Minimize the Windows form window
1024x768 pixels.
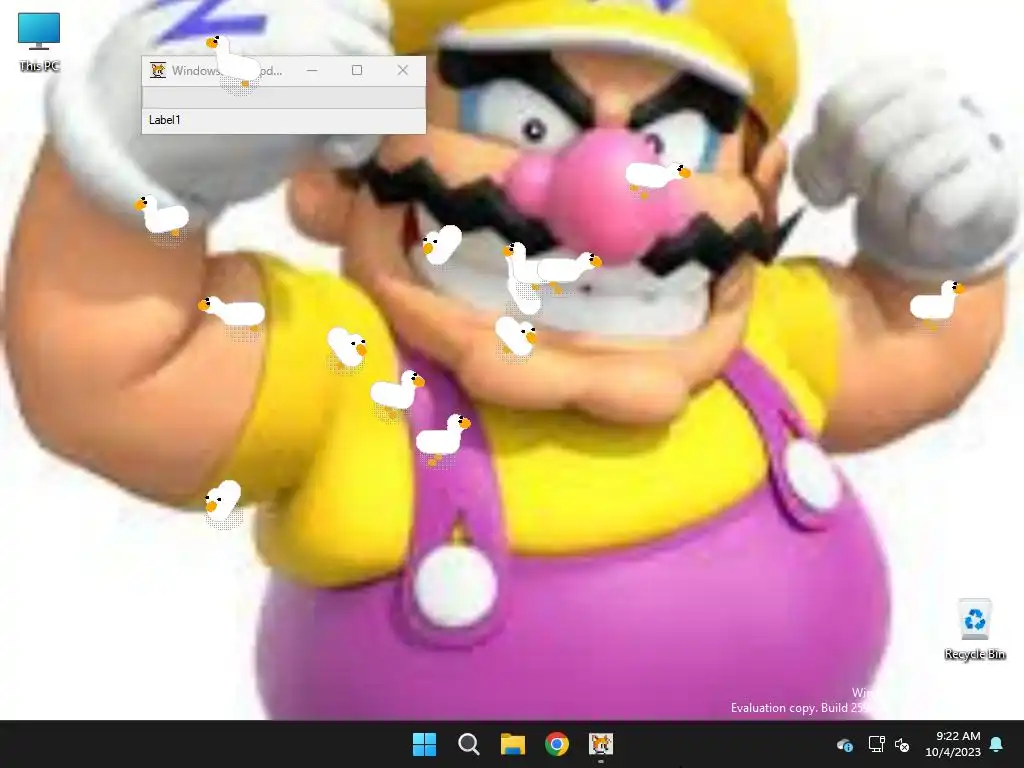(312, 70)
